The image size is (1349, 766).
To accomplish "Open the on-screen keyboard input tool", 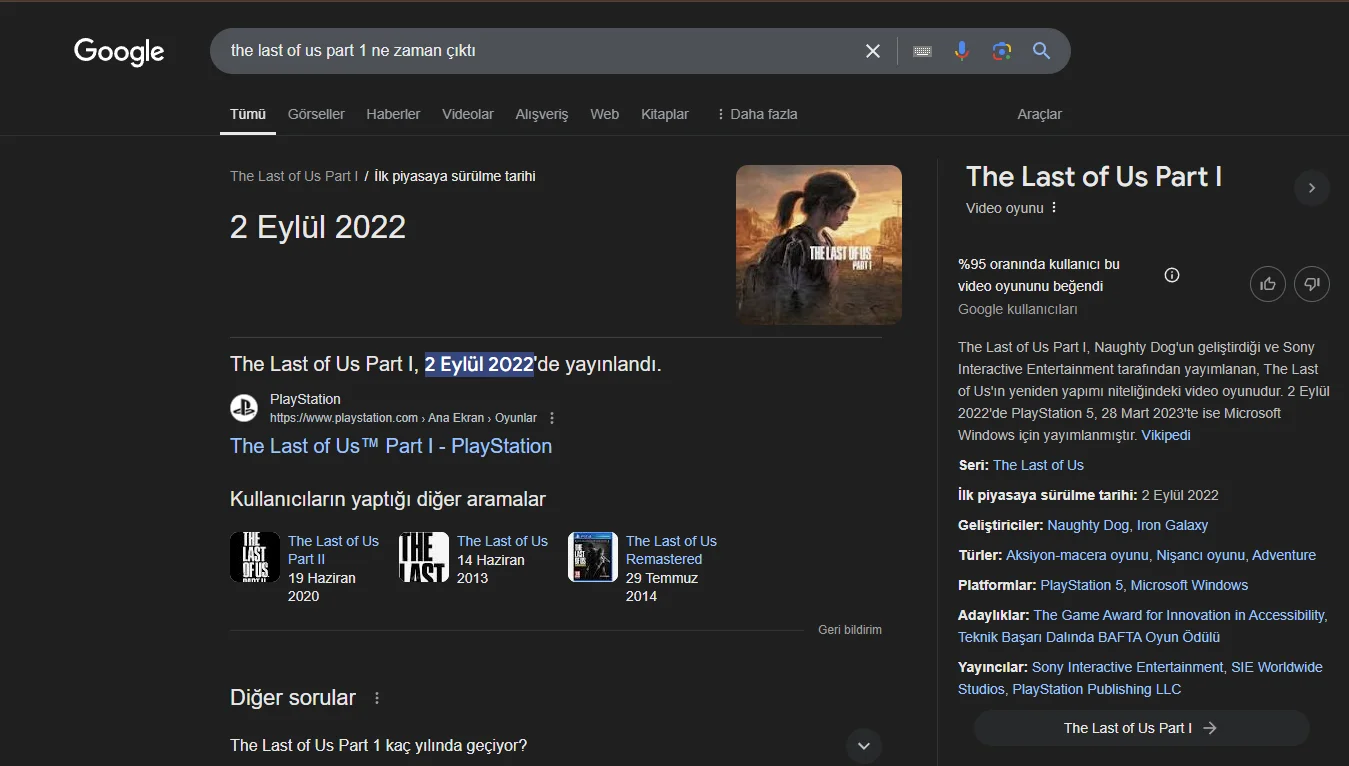I will click(922, 51).
